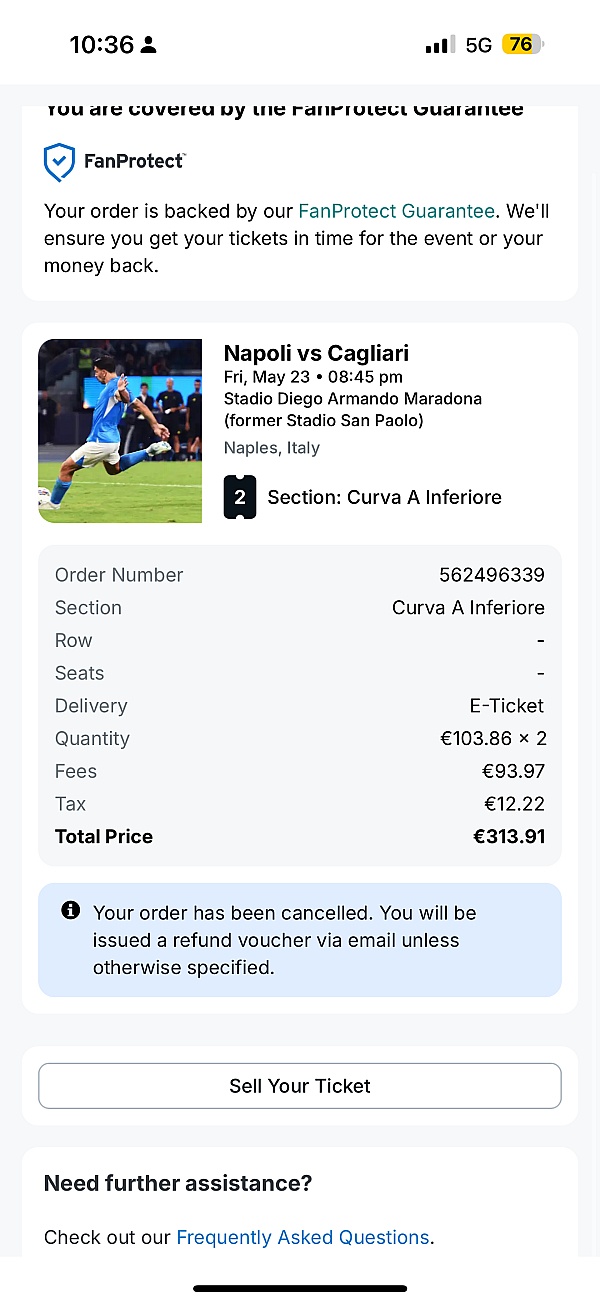Tap the Total Price amount €313.91

[x=508, y=837]
